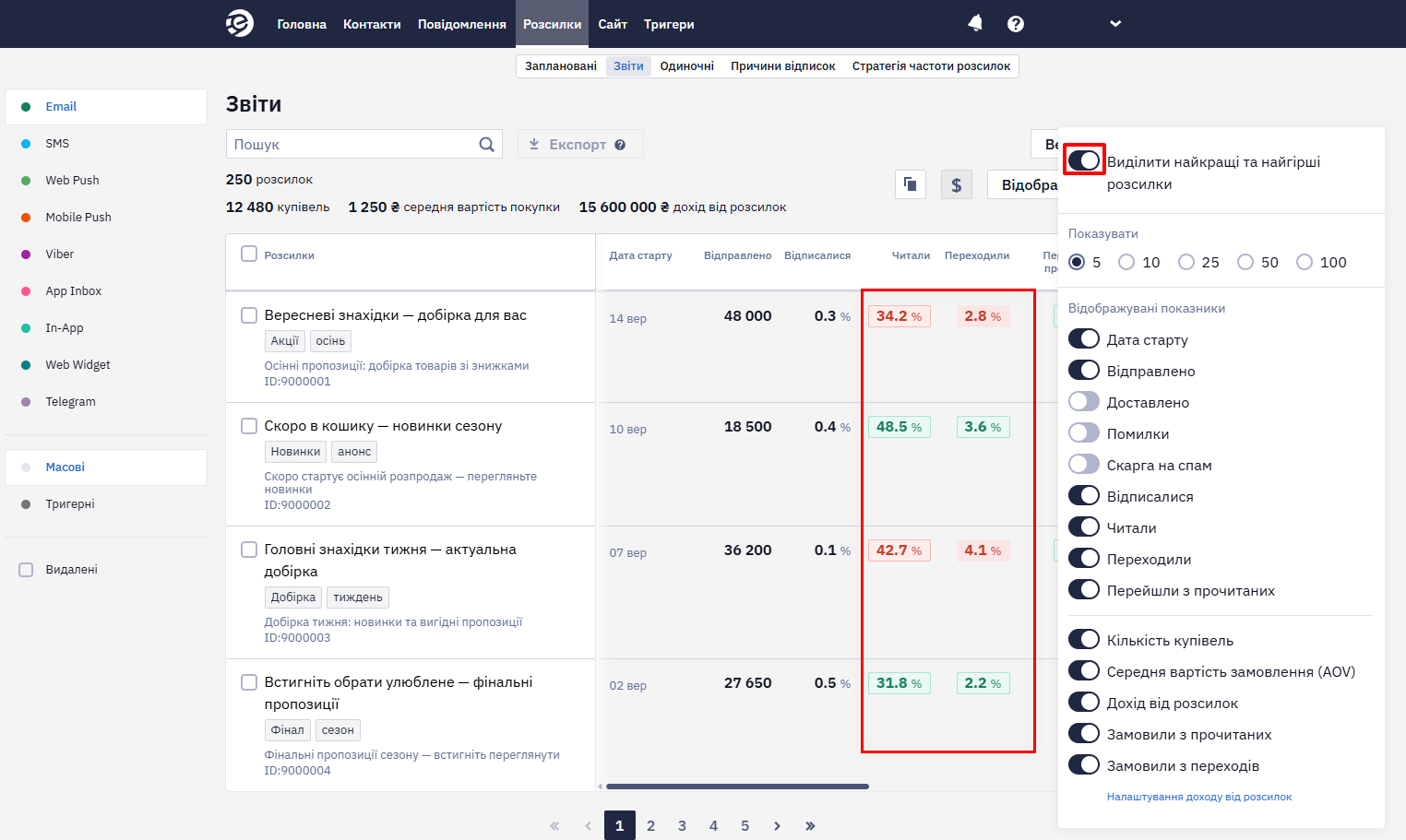Click the copy reports icon button

pyautogui.click(x=911, y=184)
